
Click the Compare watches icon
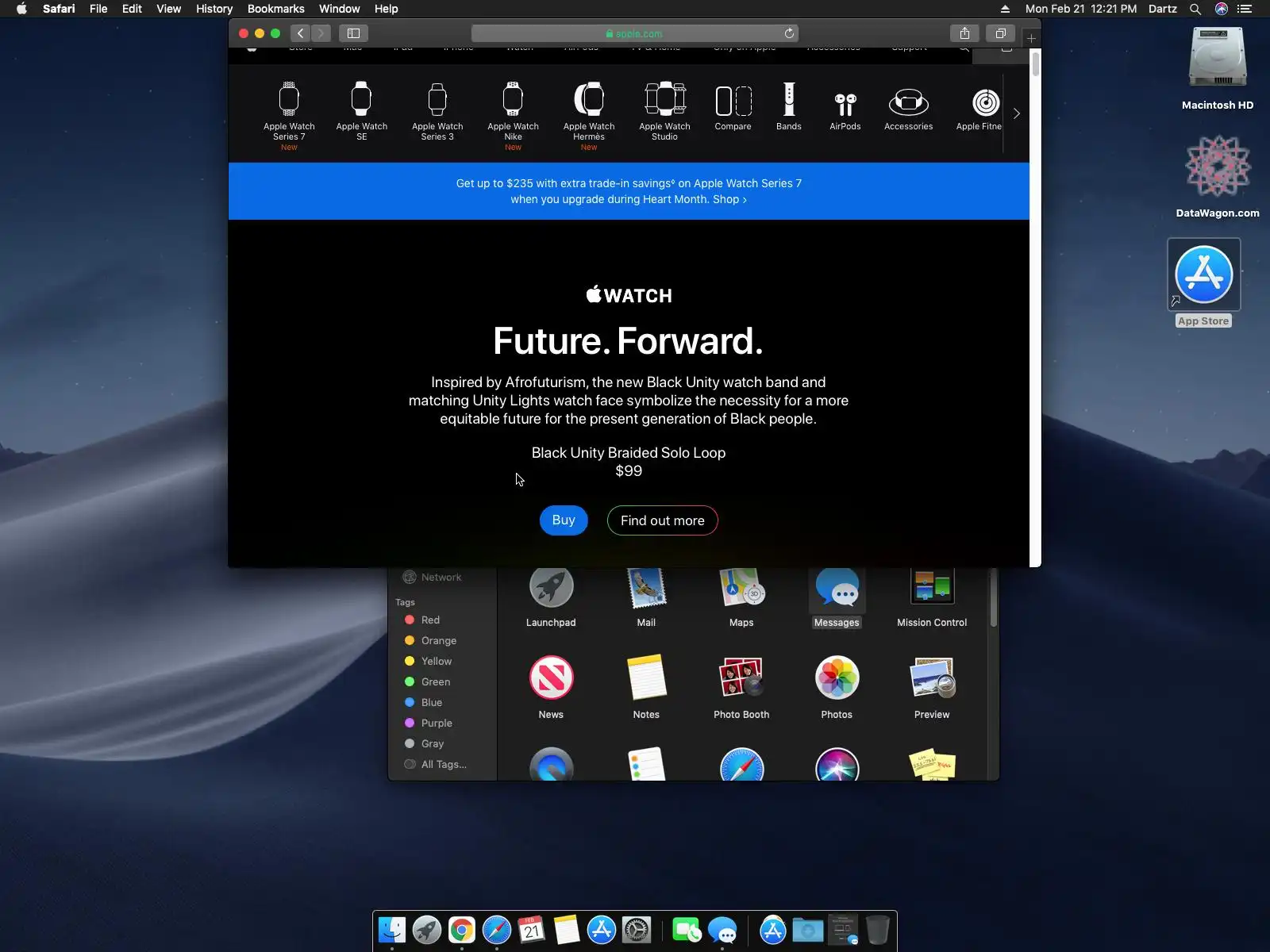click(733, 101)
